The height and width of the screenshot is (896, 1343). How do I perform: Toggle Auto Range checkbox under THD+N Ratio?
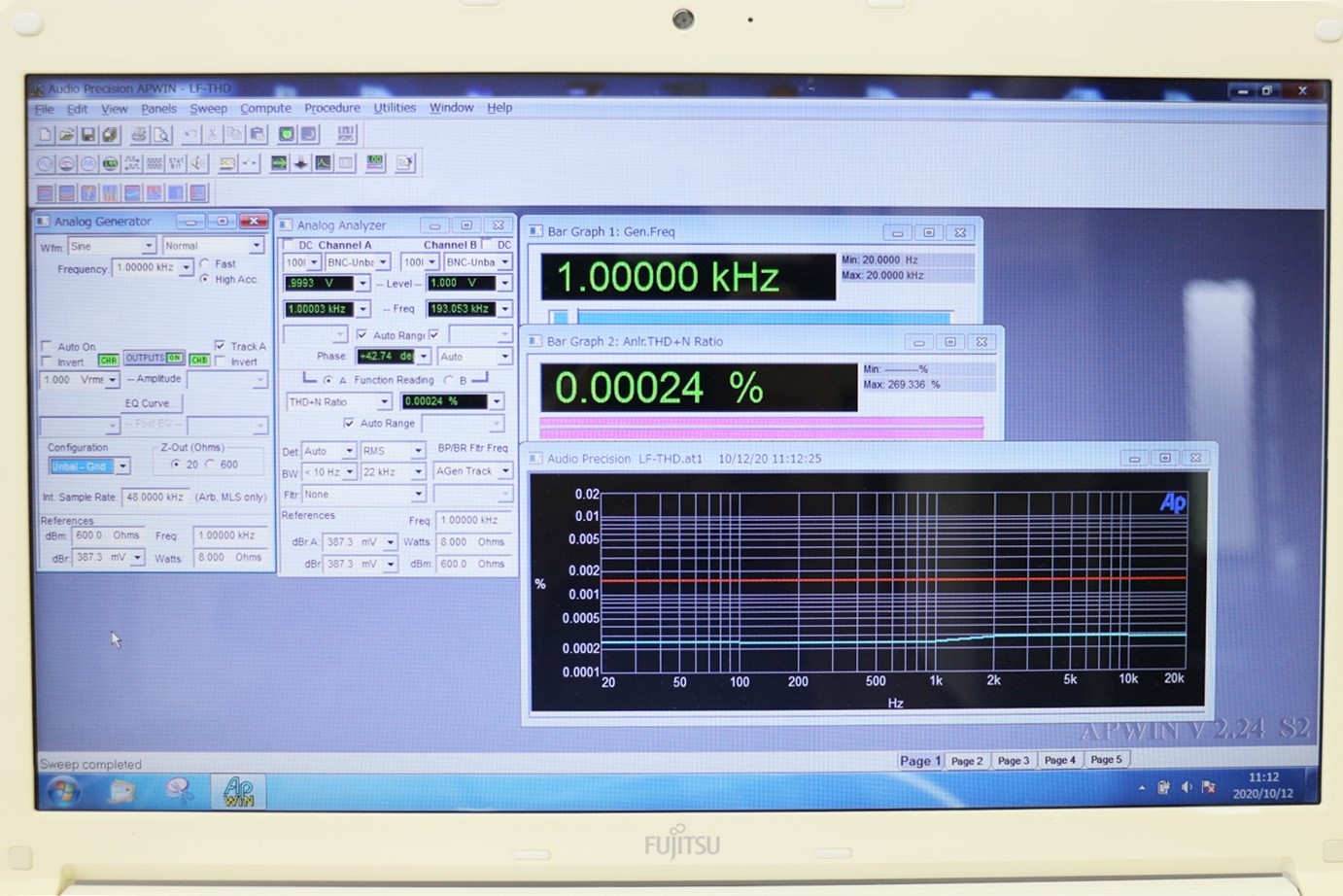tap(349, 424)
